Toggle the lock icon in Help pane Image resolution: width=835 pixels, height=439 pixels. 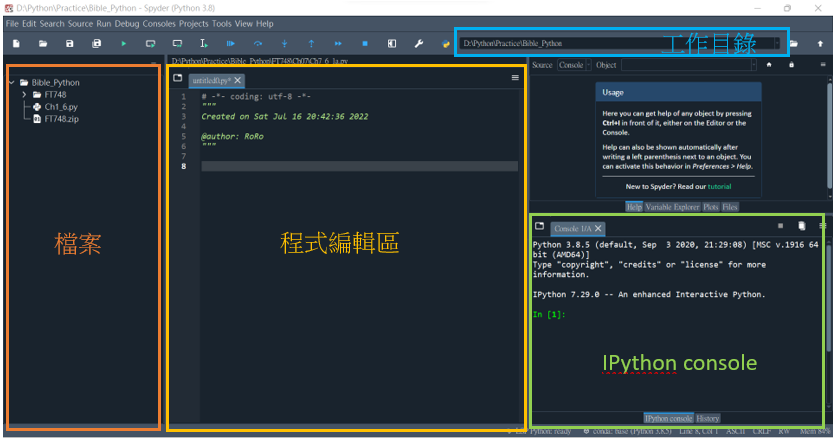tap(791, 65)
